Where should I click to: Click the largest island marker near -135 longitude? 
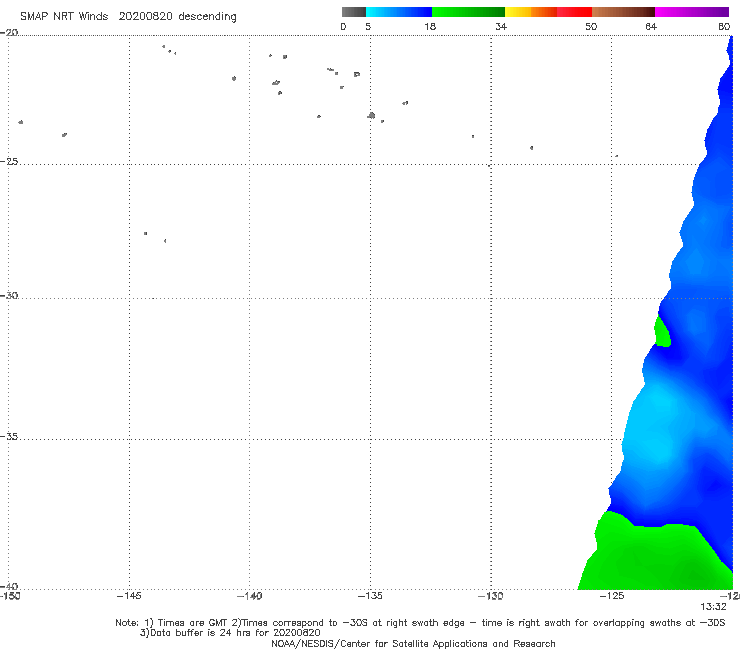coord(371,115)
